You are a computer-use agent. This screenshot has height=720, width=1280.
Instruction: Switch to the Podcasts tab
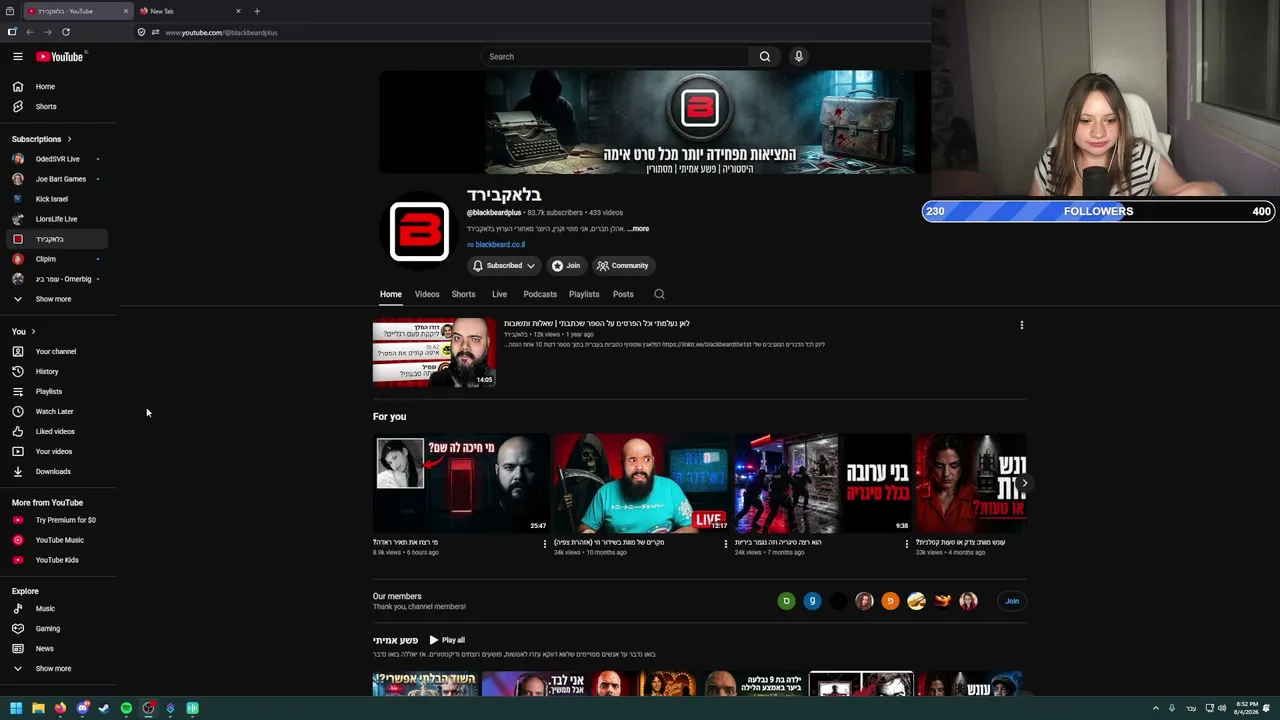(540, 294)
